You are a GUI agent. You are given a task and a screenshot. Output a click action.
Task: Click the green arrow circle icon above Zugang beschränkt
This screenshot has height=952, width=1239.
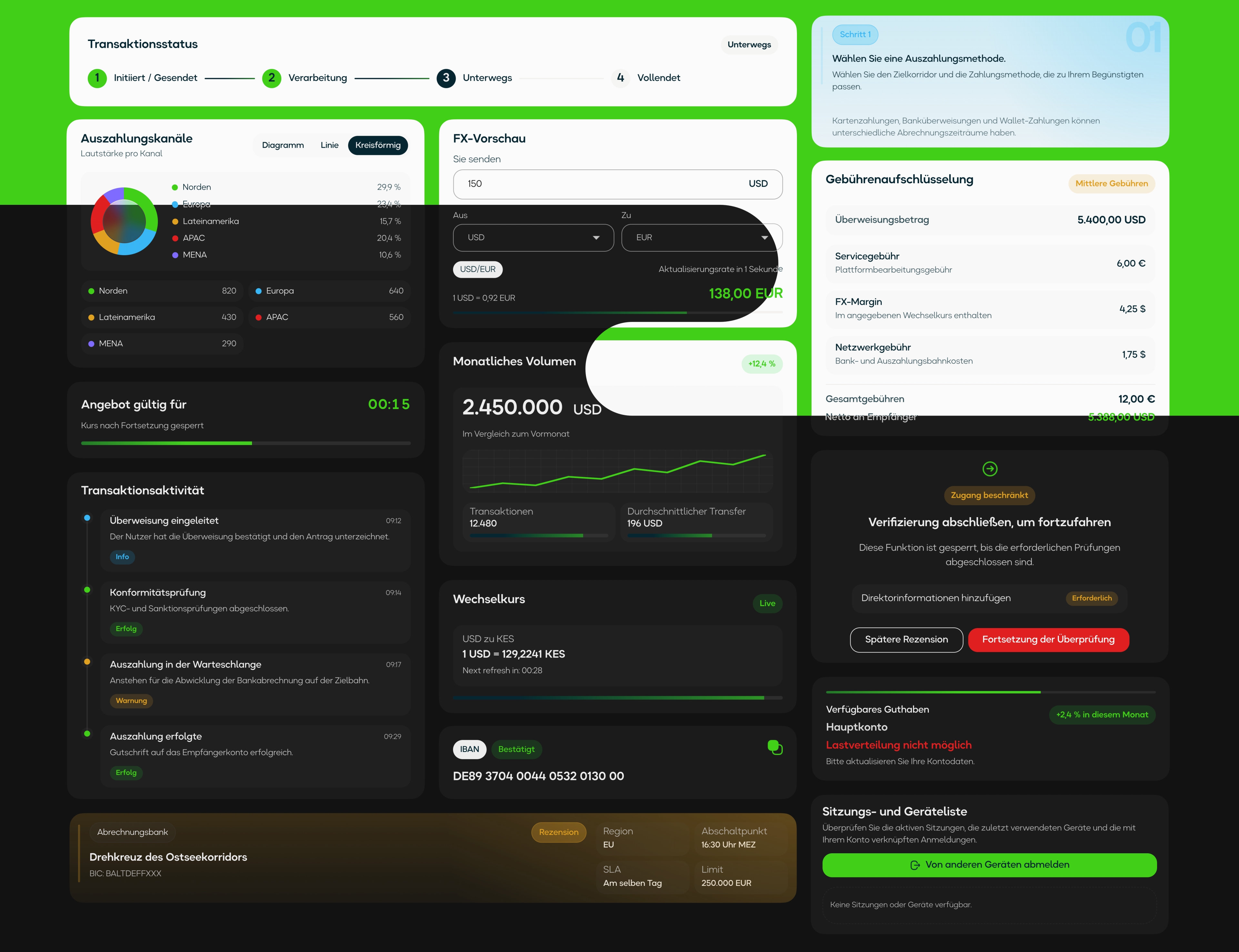pyautogui.click(x=990, y=469)
